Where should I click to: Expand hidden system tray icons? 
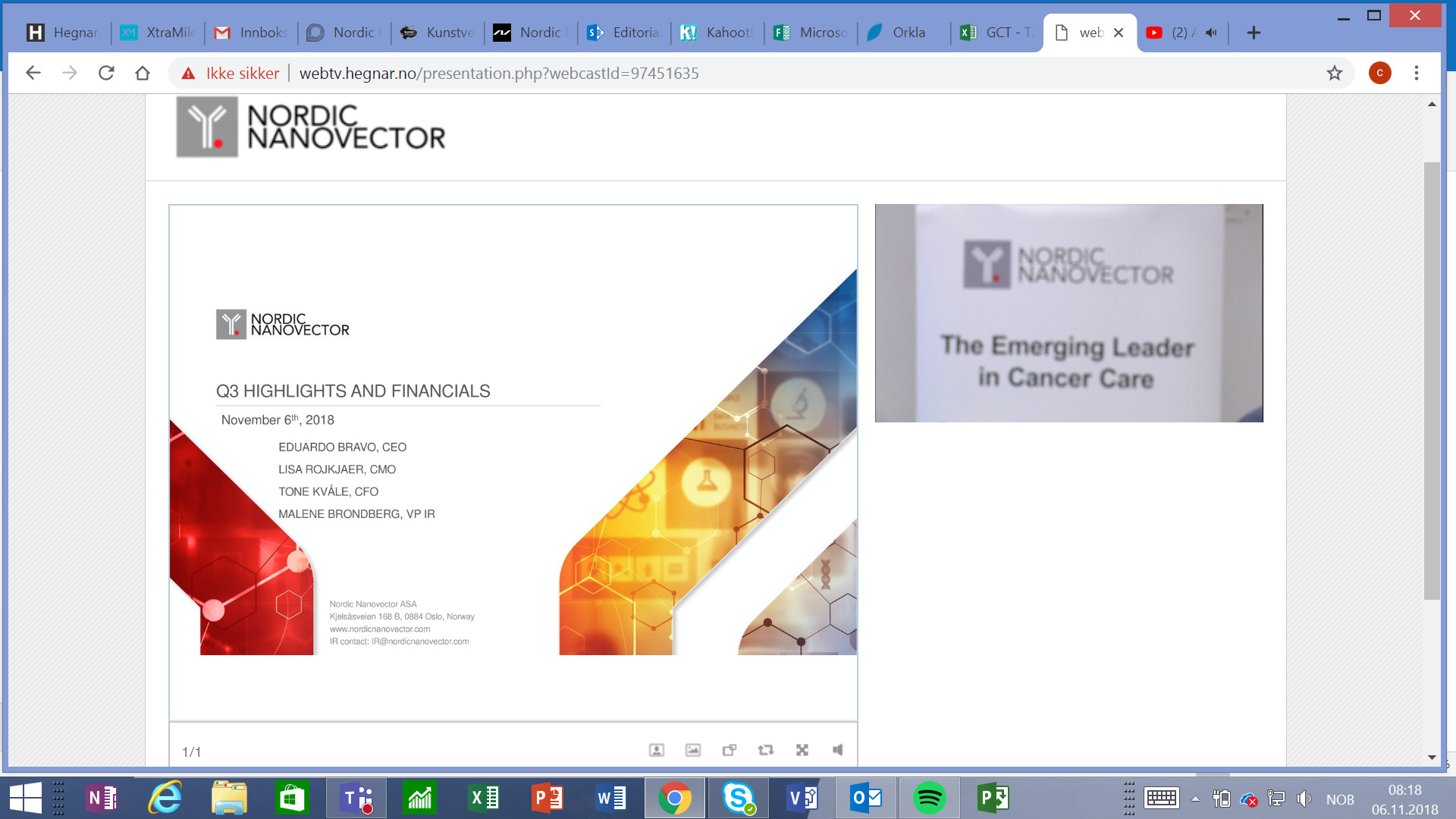[1196, 799]
